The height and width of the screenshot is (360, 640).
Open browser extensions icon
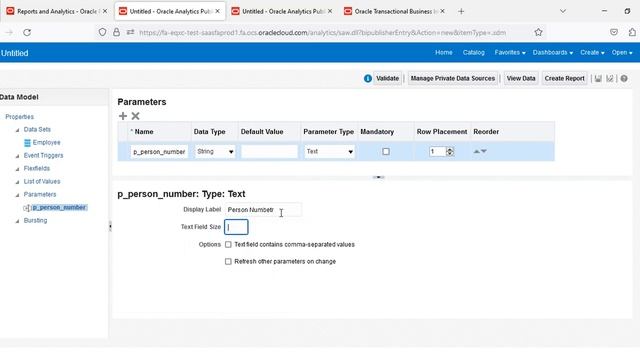(x=632, y=32)
